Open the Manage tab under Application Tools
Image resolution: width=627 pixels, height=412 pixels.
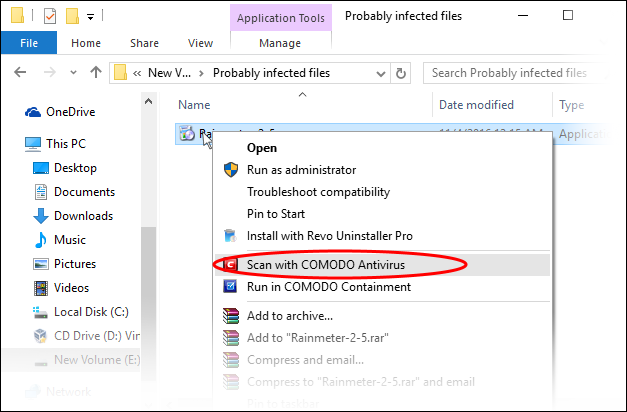point(280,43)
